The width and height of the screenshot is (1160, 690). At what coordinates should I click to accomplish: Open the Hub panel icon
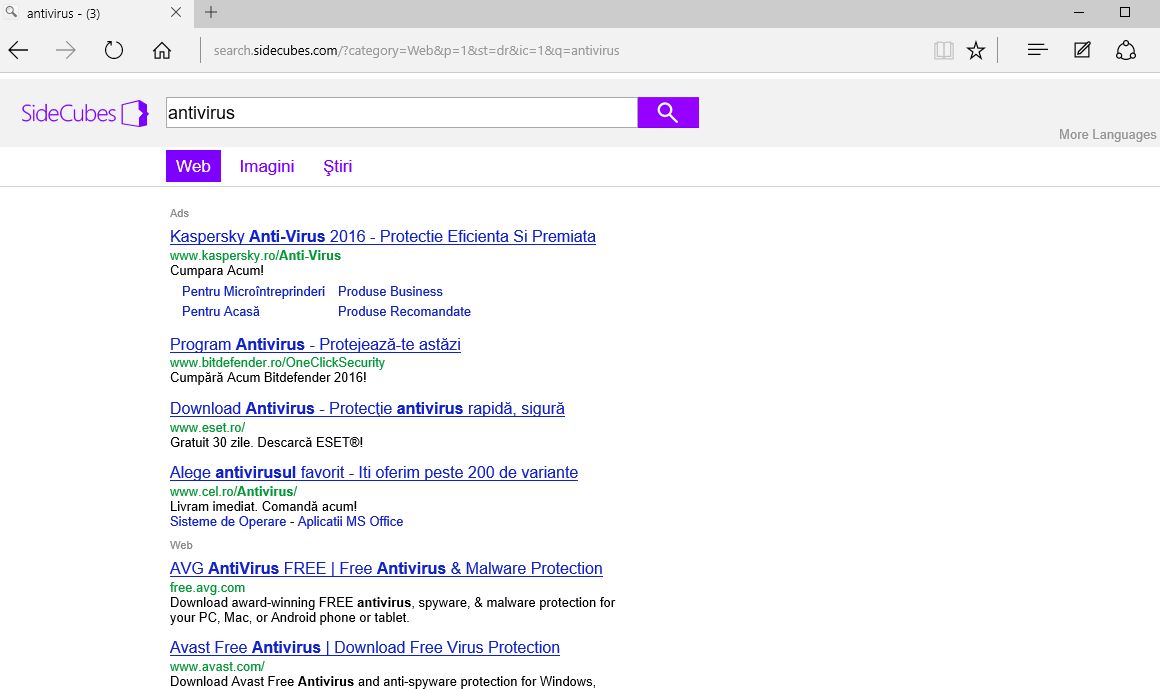[1037, 50]
